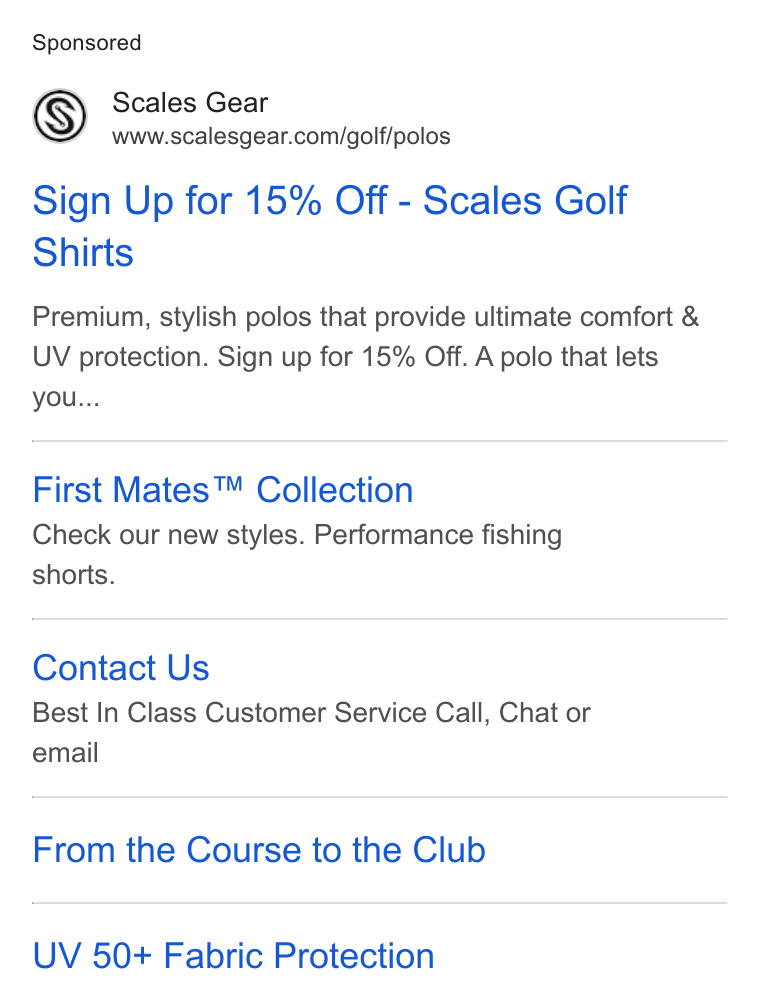This screenshot has height=1008, width=760.
Task: Click the trademark symbol after First Mates
Action: click(228, 483)
